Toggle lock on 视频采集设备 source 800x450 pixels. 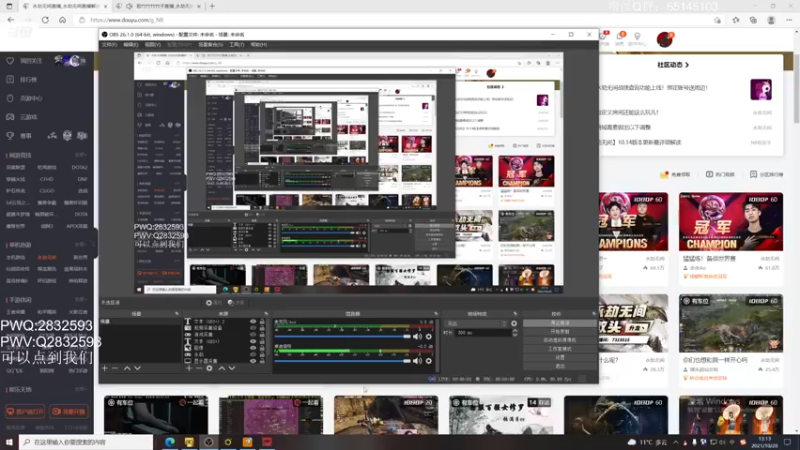(262, 328)
